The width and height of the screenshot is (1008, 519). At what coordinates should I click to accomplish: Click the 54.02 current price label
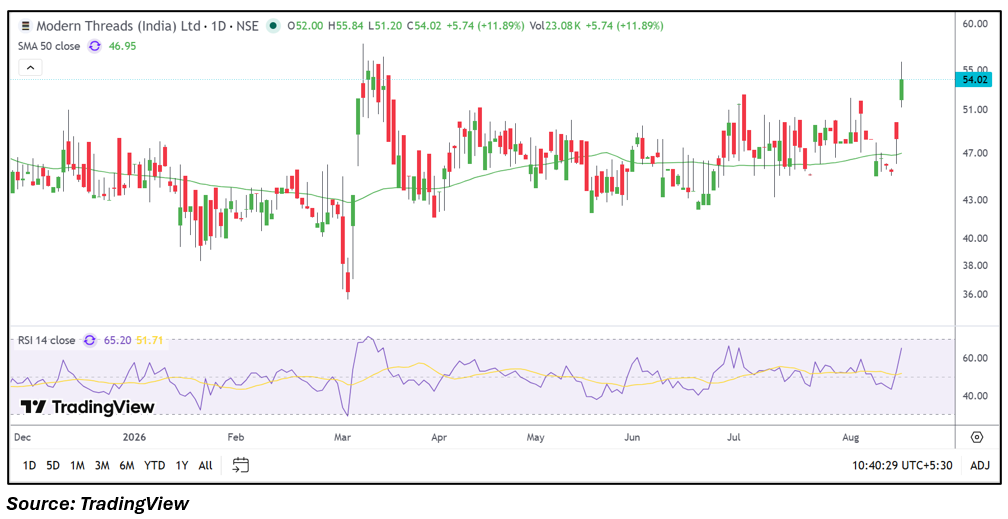coord(974,80)
